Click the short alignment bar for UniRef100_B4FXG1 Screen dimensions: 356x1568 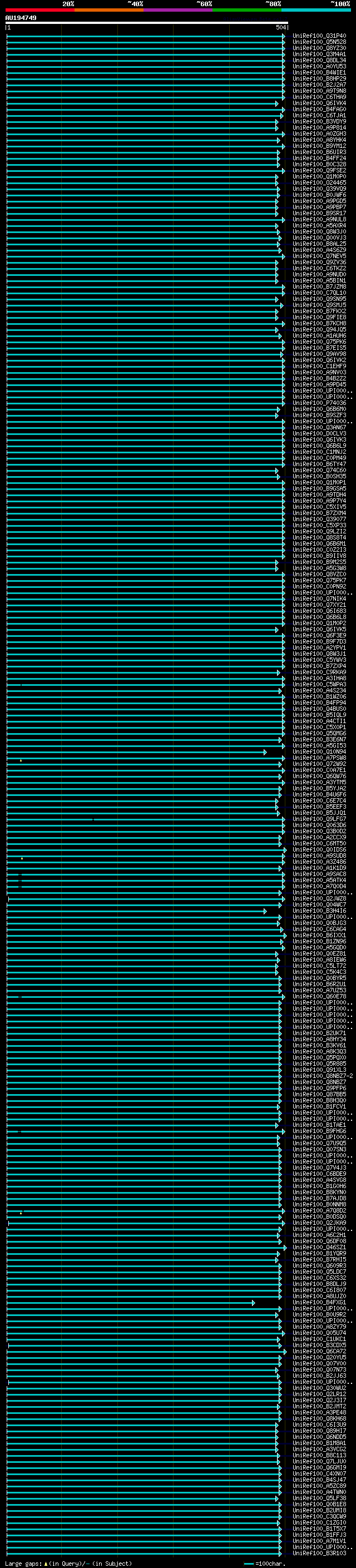[x=131, y=1303]
